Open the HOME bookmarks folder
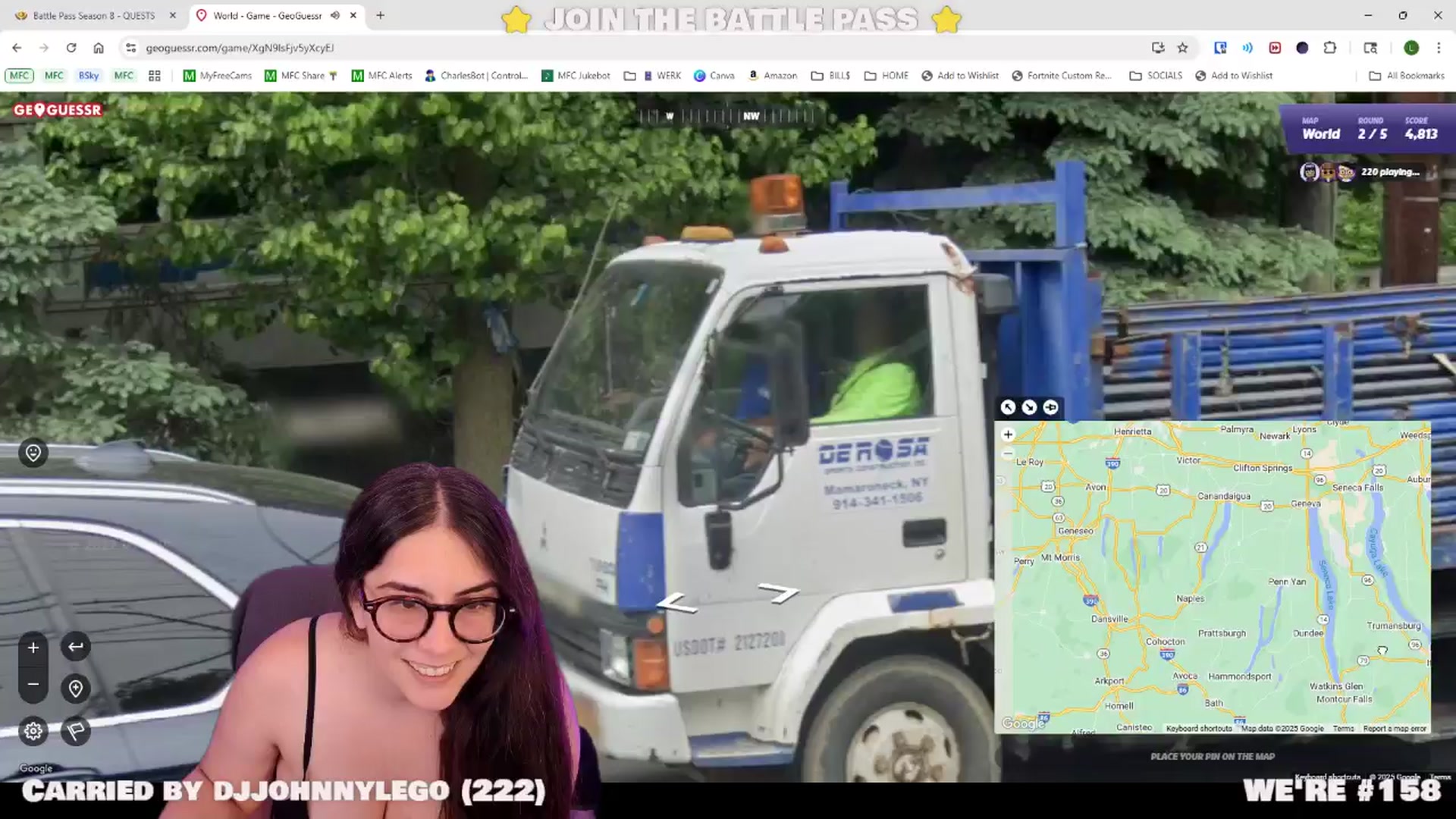 pyautogui.click(x=886, y=76)
